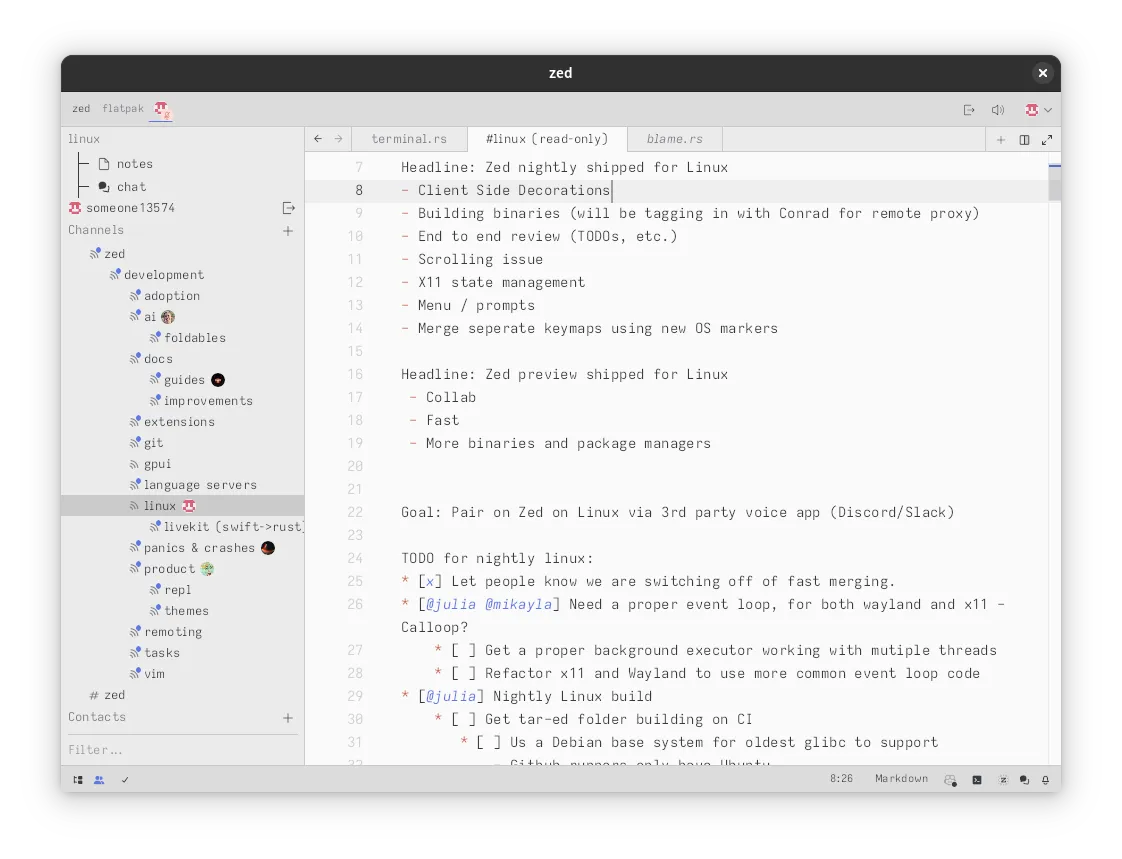Click the zoom pane expand icon
Screen dimensions: 1122x859
pos(1047,140)
